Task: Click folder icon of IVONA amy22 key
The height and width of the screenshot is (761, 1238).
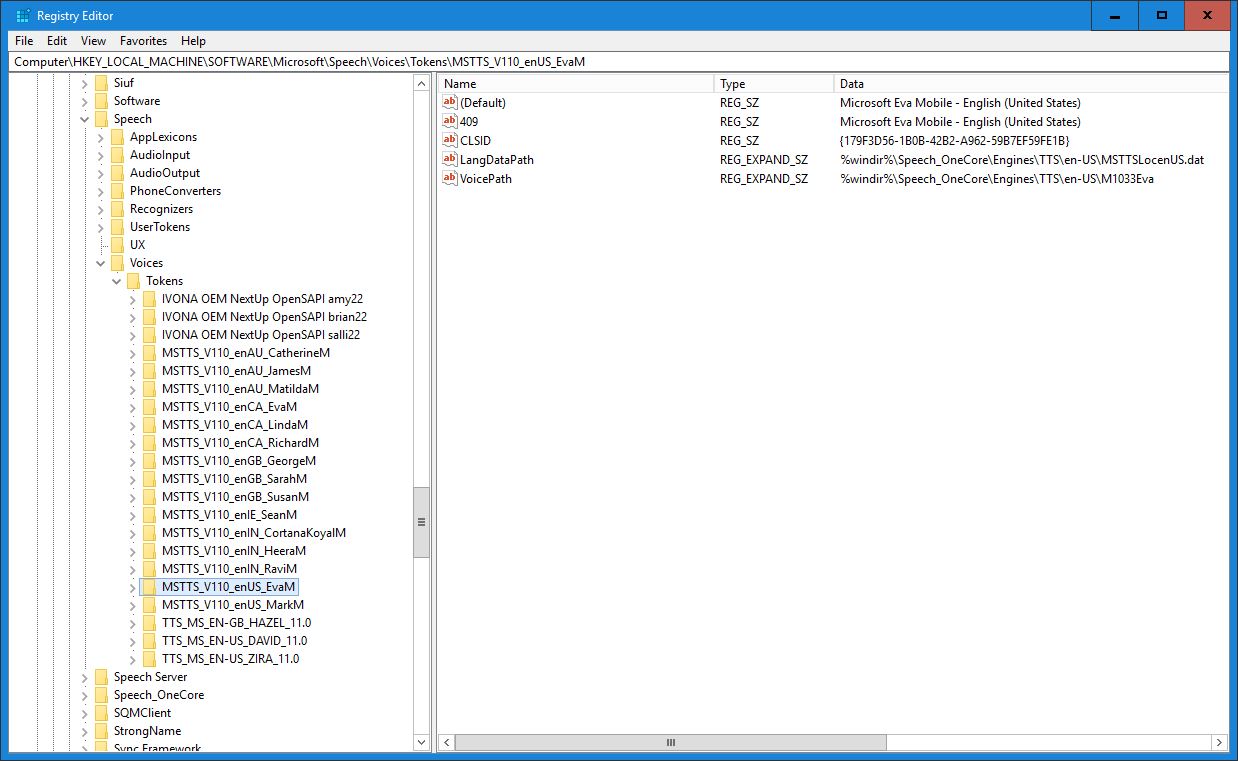Action: 150,299
